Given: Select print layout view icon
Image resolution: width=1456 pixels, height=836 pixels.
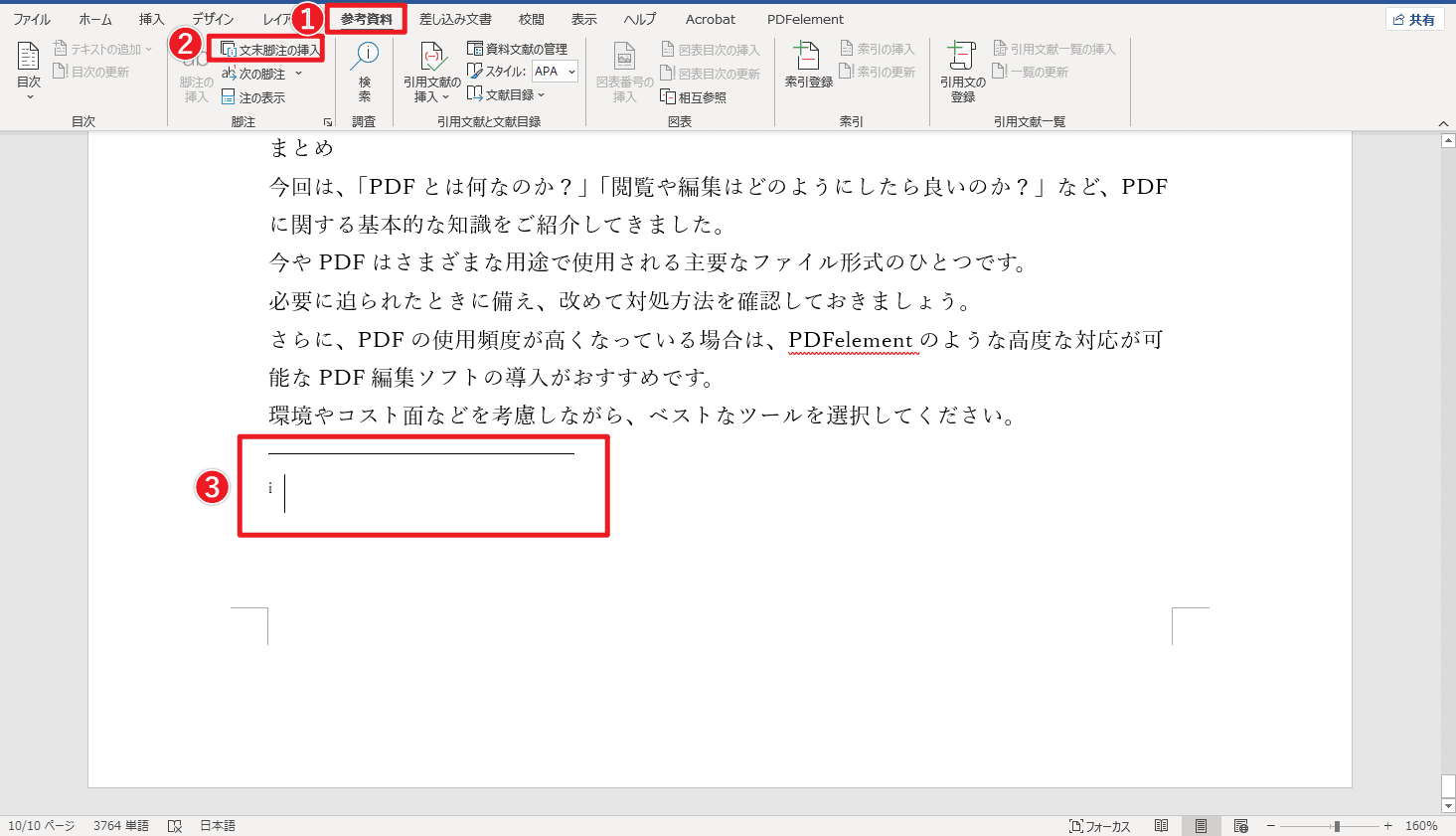Looking at the screenshot, I should [1201, 826].
